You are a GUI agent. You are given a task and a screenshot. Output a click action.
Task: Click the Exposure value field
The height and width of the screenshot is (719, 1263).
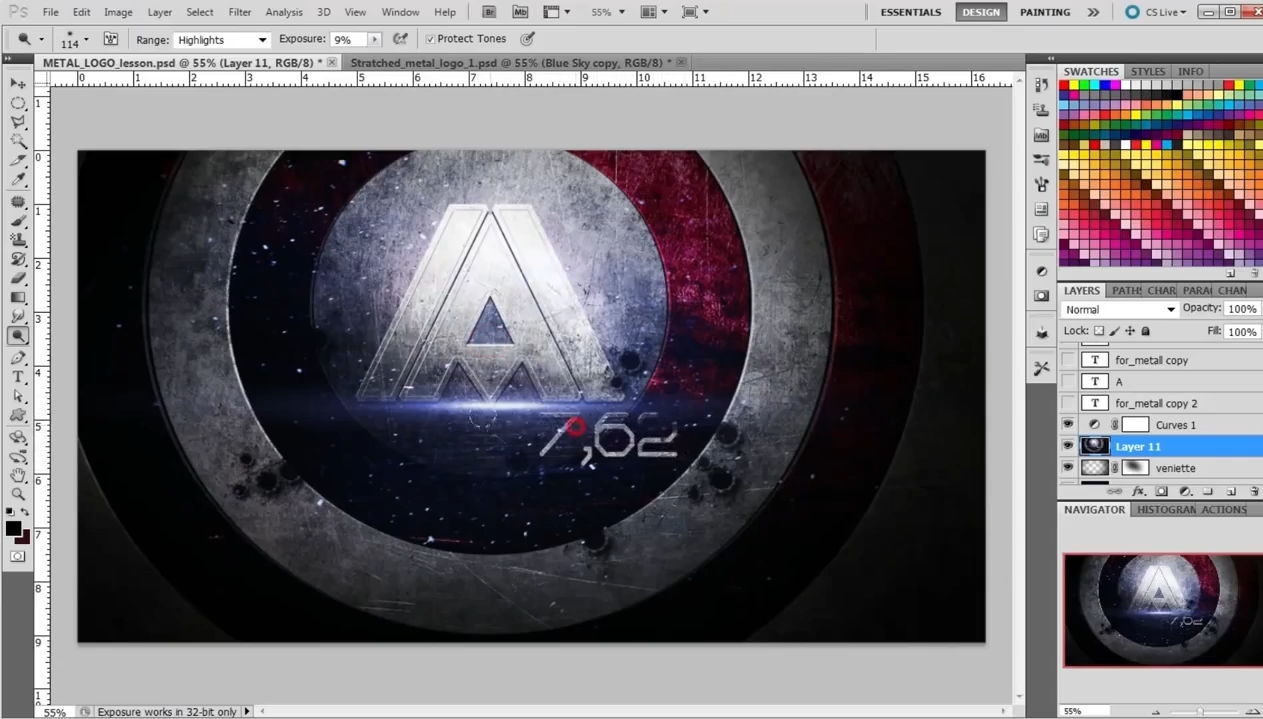(349, 40)
